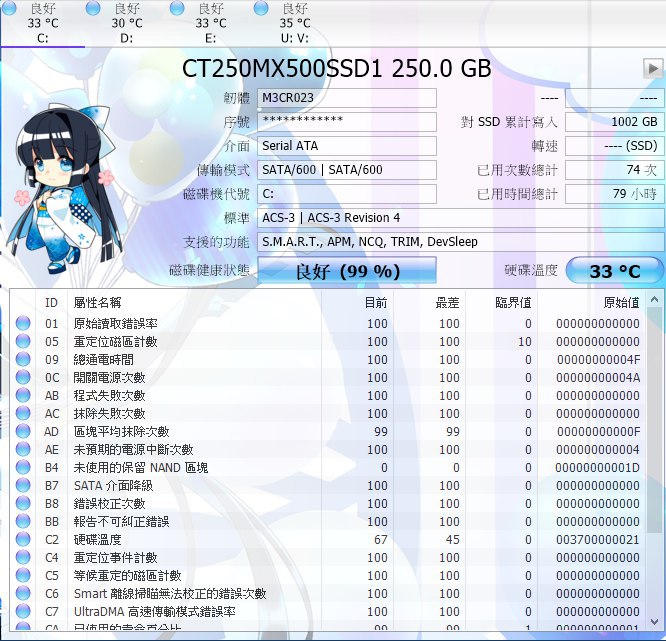Select the 未使用的保留 NAND 區塊 attribute name
Viewport: 666px width, 641px height.
click(141, 468)
